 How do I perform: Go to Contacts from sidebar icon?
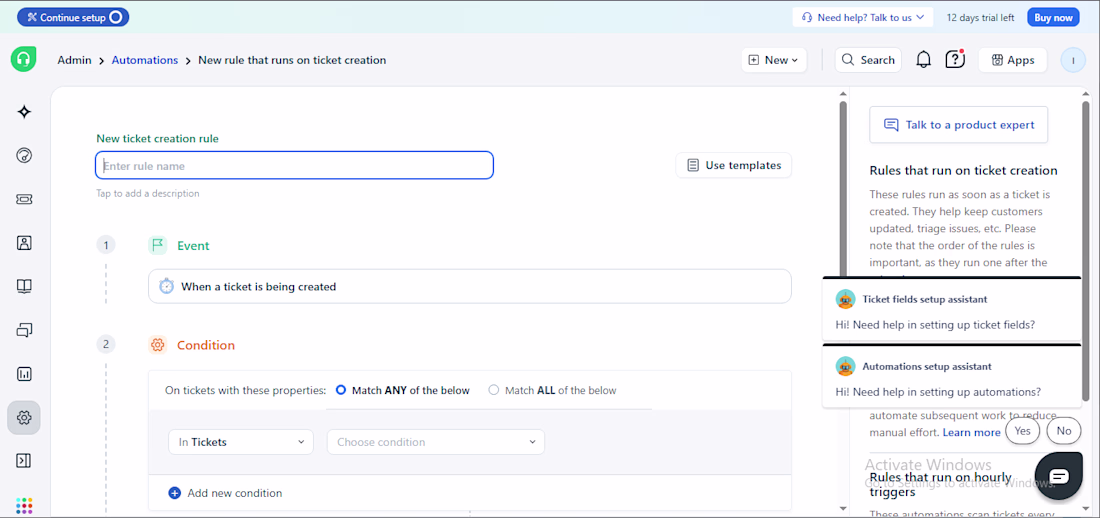(x=24, y=243)
